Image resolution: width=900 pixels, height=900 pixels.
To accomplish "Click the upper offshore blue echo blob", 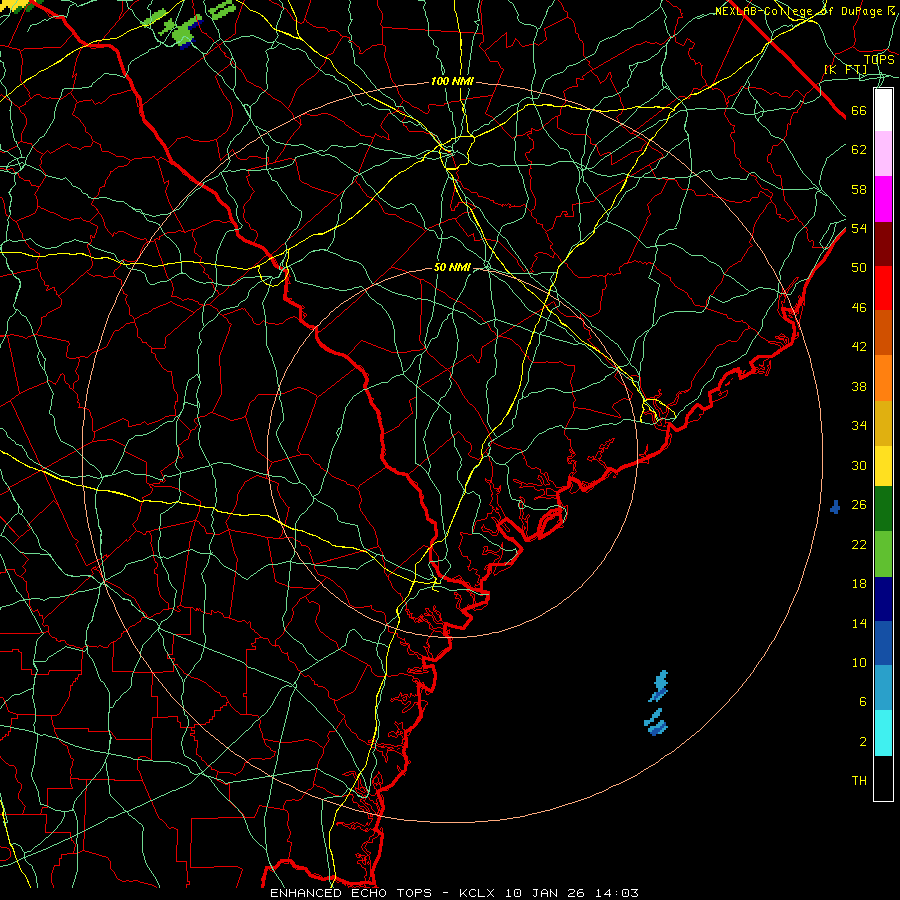I will tap(659, 686).
